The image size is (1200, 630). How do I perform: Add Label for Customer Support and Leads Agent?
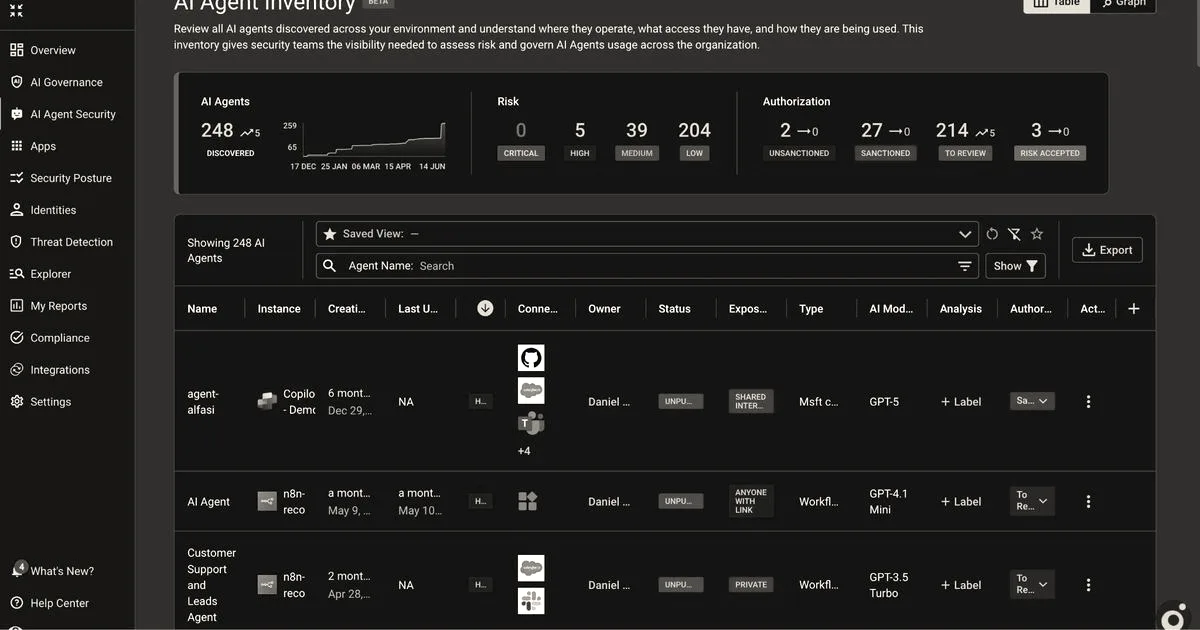pyautogui.click(x=961, y=585)
